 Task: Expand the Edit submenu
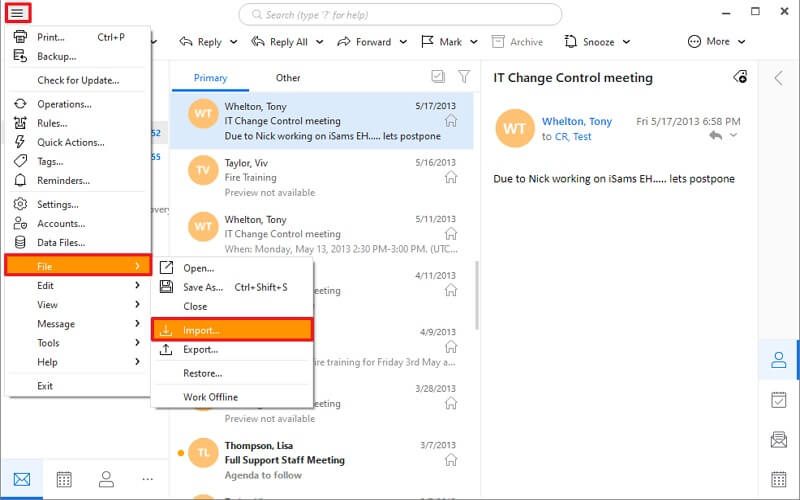point(77,285)
